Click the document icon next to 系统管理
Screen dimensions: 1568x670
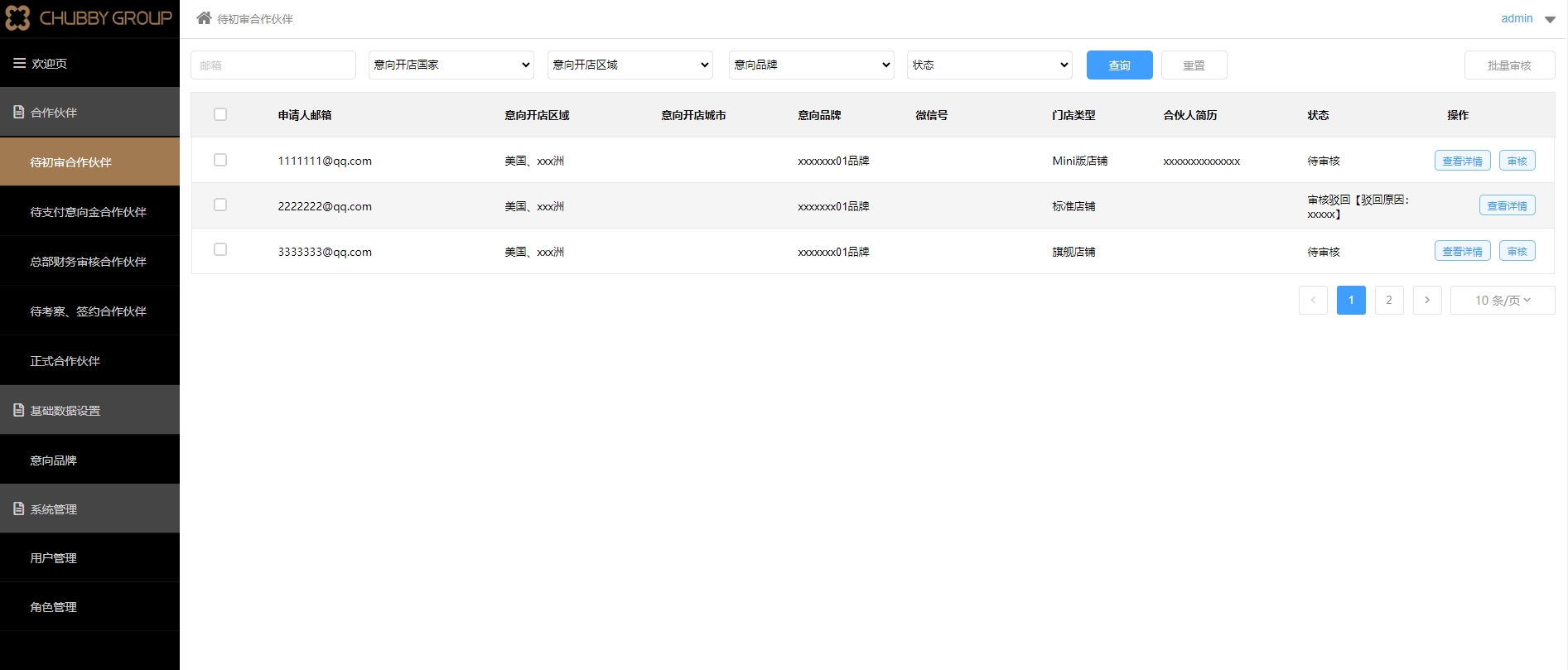coord(19,509)
